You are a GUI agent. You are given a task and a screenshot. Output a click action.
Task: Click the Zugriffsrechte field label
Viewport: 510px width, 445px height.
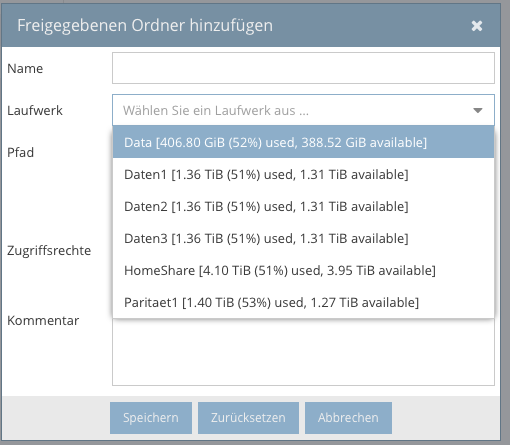(49, 250)
